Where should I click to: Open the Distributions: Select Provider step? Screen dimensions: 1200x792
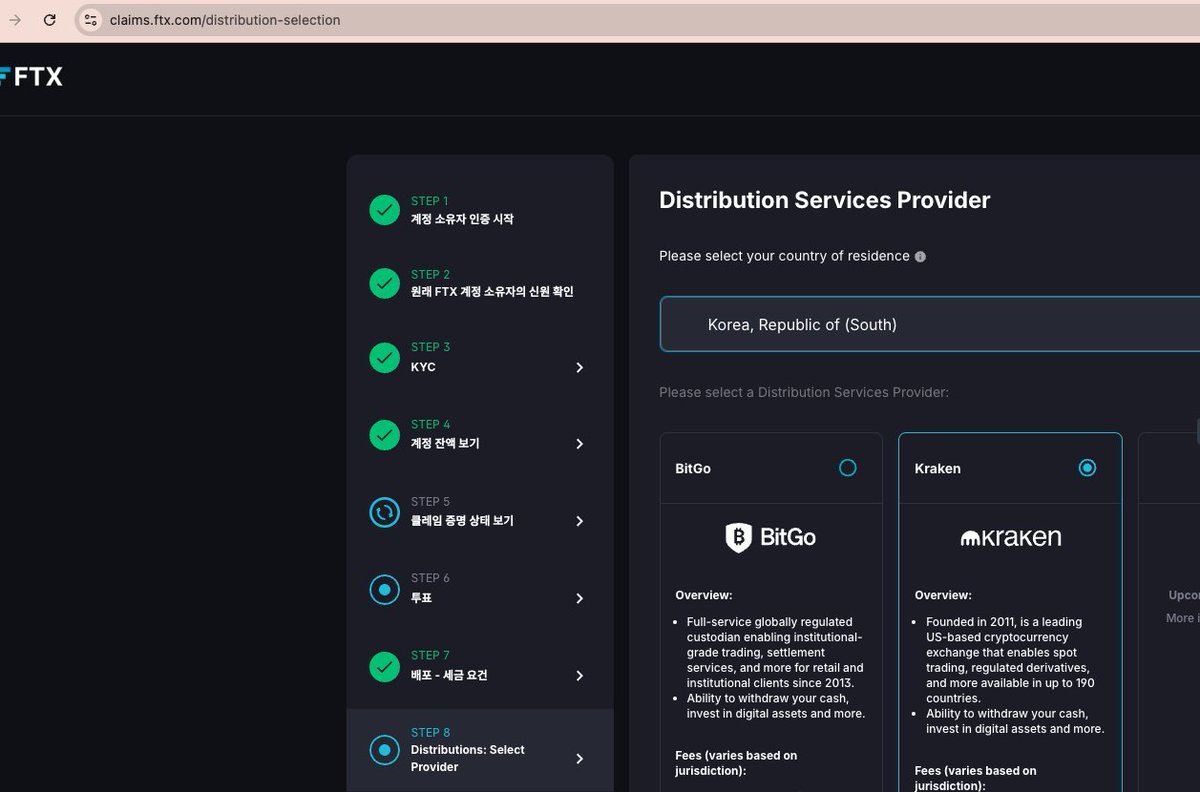click(x=467, y=758)
